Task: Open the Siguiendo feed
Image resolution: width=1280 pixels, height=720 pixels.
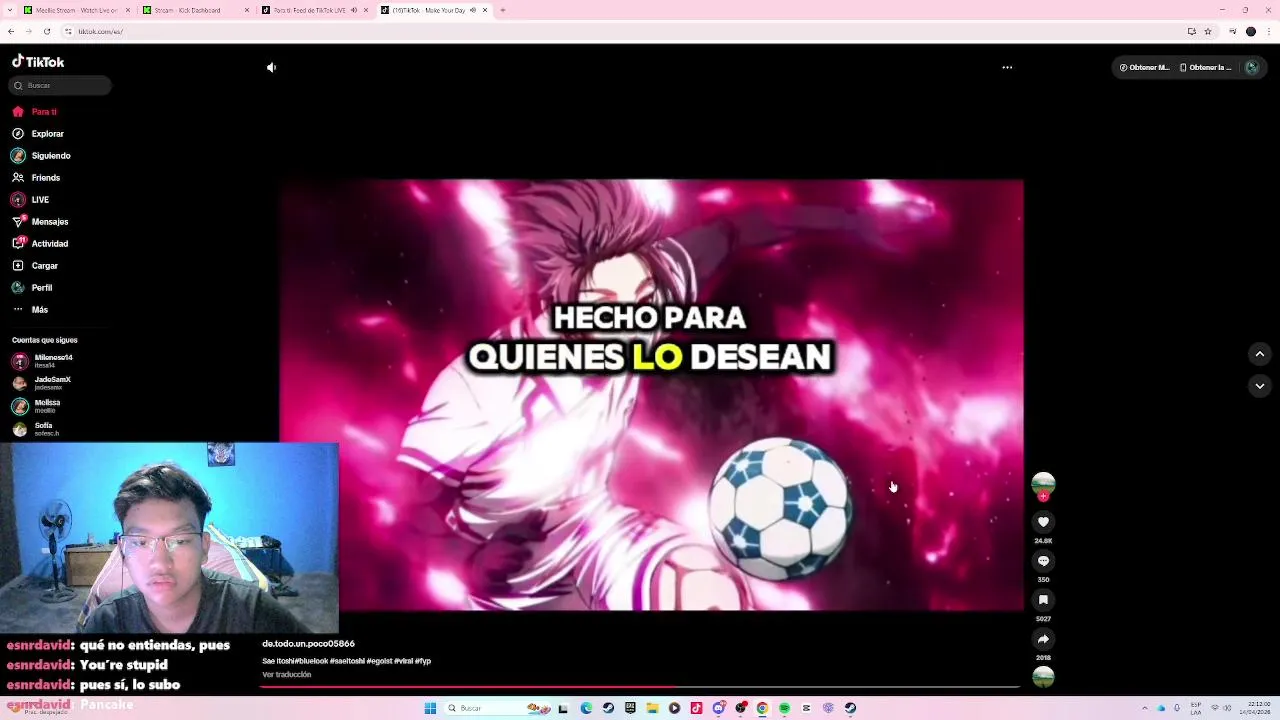Action: coord(41,156)
